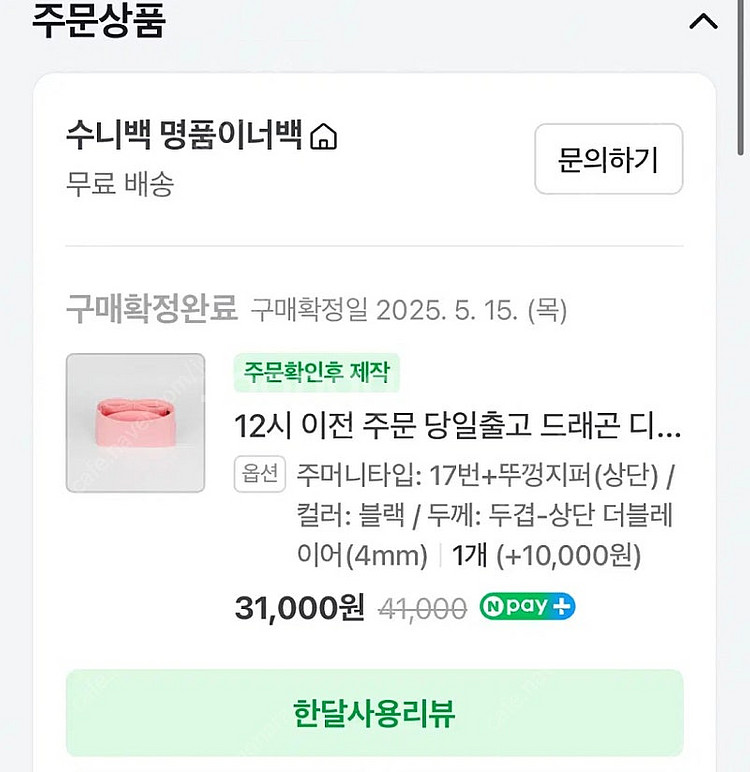Screen dimensions: 750x772
Task: Tap the 문의하기 button
Action: (608, 159)
